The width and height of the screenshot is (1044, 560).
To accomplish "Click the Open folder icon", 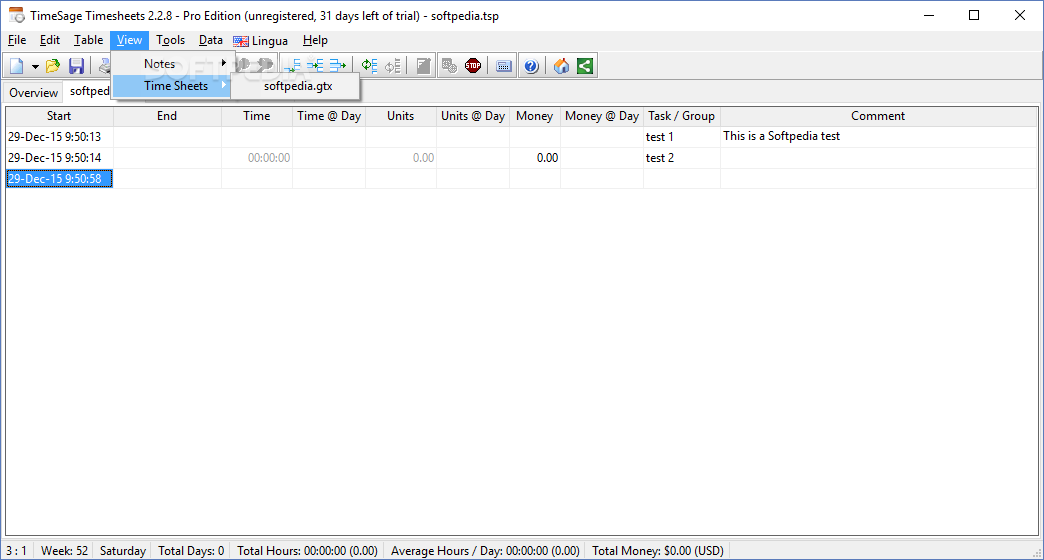I will tap(53, 66).
